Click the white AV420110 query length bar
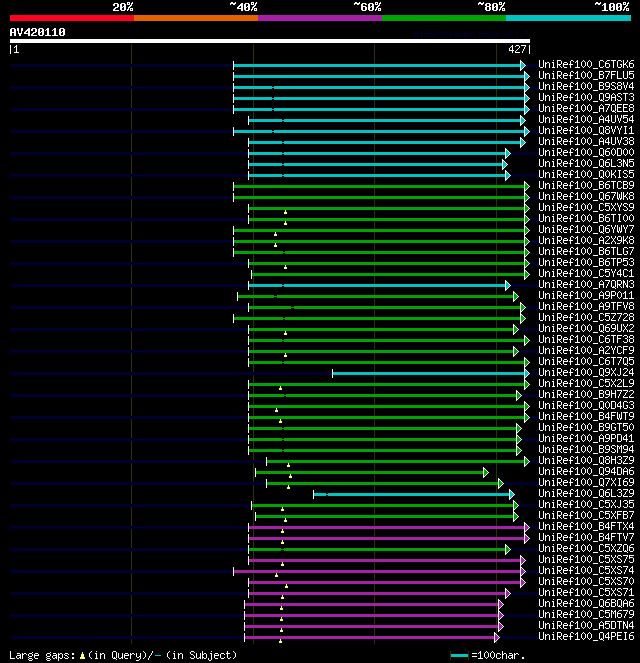640x663 pixels. pos(270,41)
